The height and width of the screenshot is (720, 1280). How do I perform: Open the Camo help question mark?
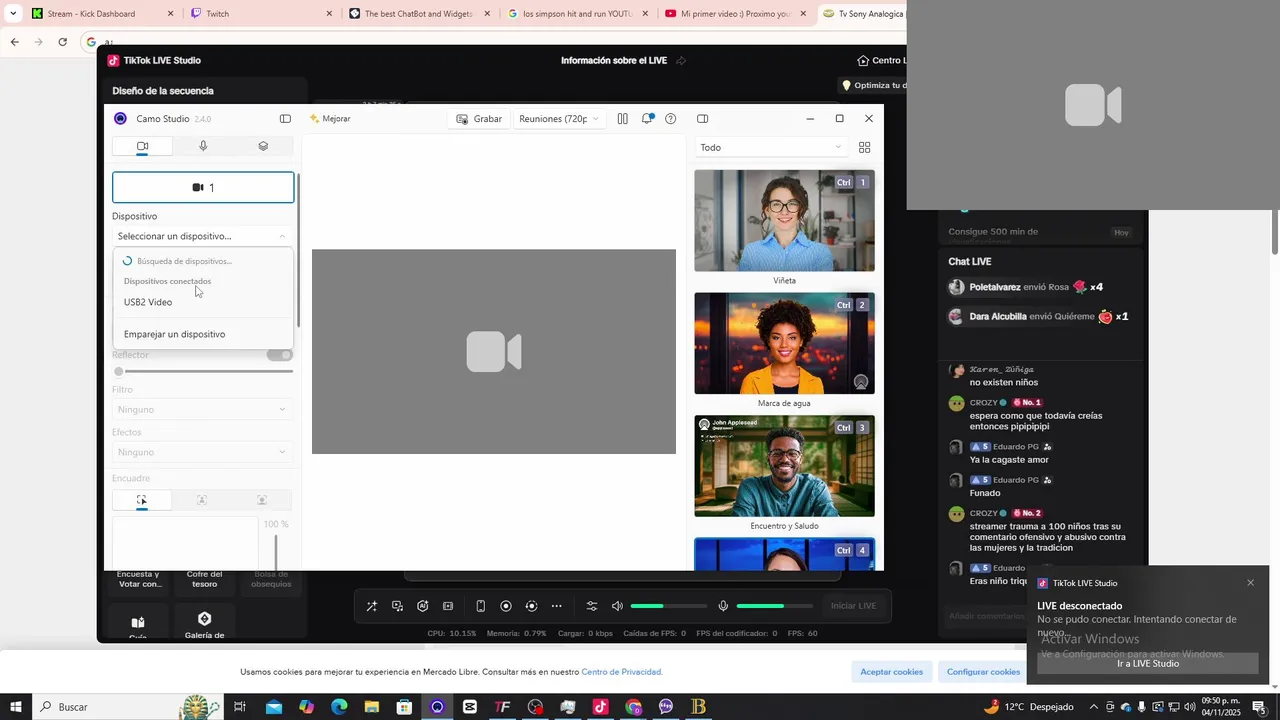(671, 119)
